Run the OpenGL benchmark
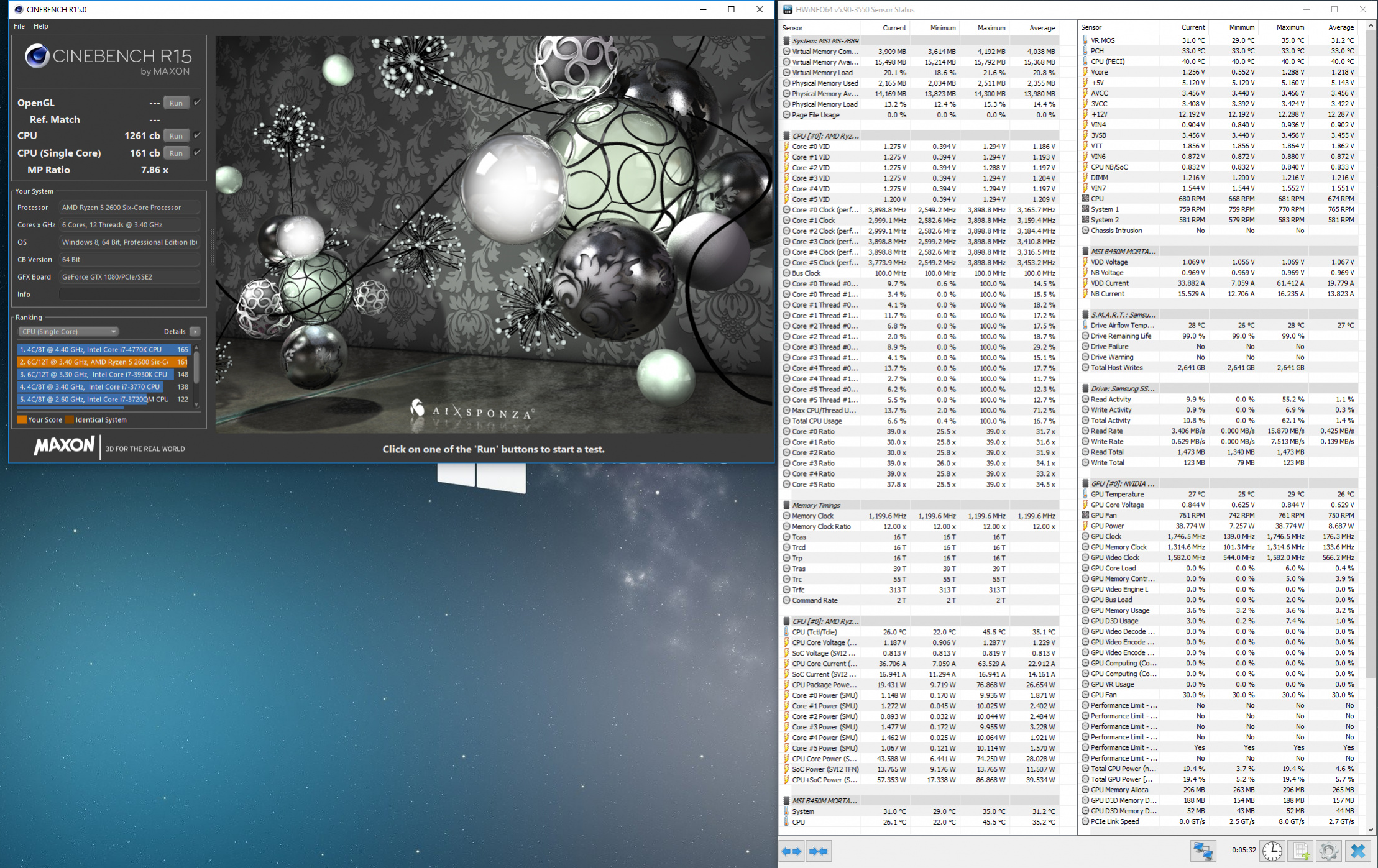 pyautogui.click(x=176, y=103)
